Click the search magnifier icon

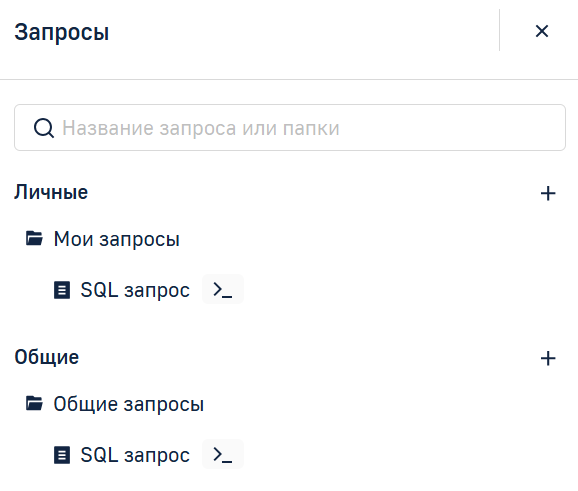(x=43, y=128)
